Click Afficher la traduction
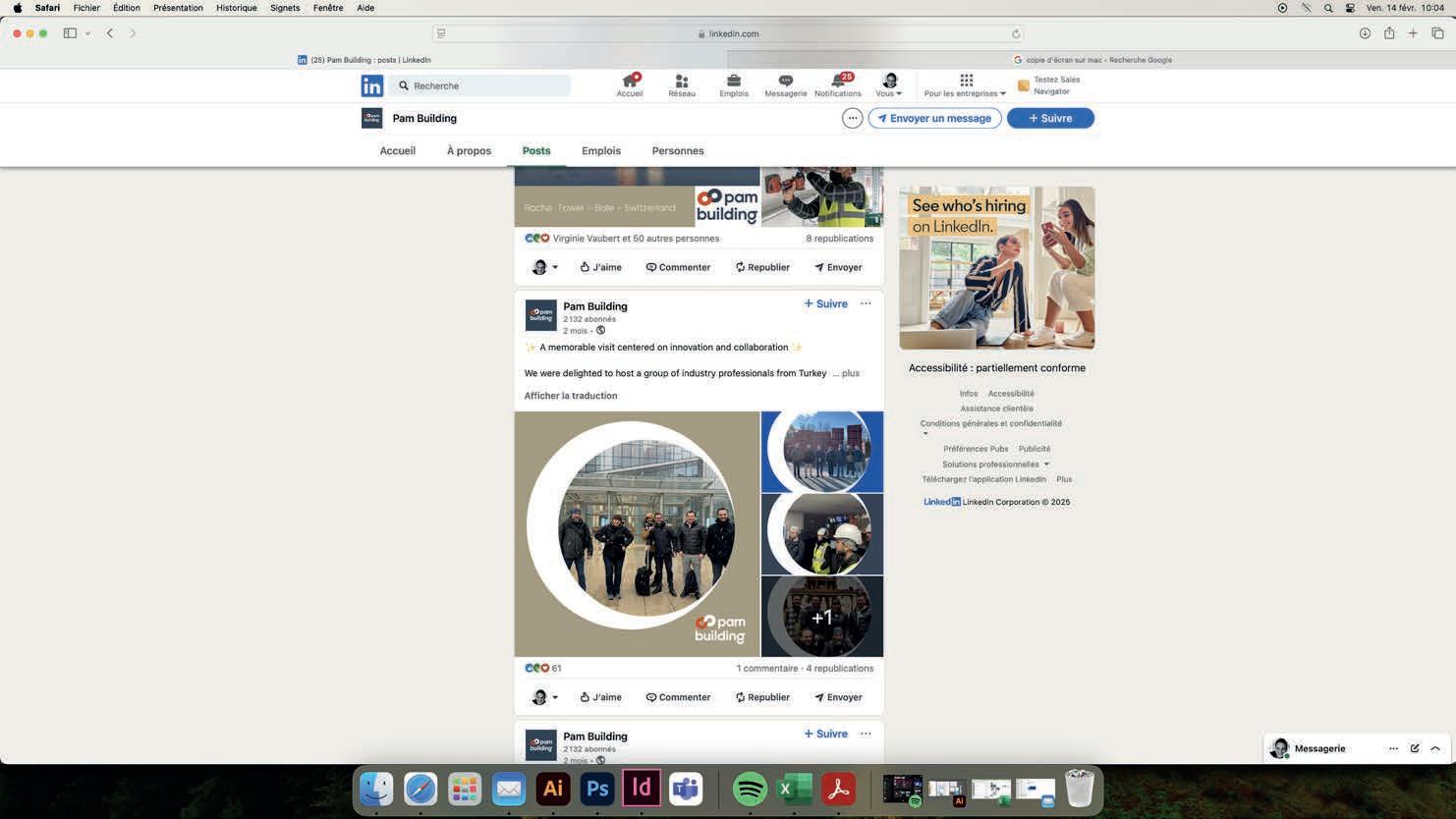The height and width of the screenshot is (819, 1456). [x=571, y=396]
